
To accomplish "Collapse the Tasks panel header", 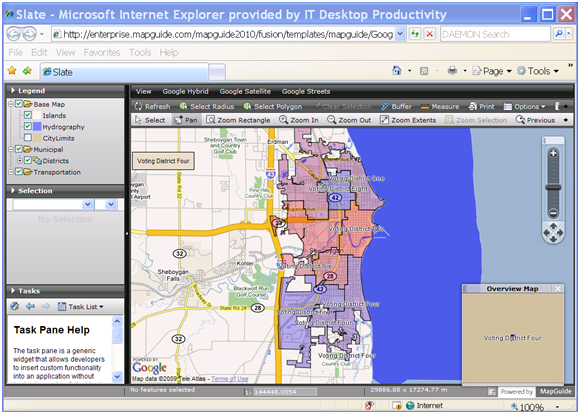I will (x=65, y=291).
